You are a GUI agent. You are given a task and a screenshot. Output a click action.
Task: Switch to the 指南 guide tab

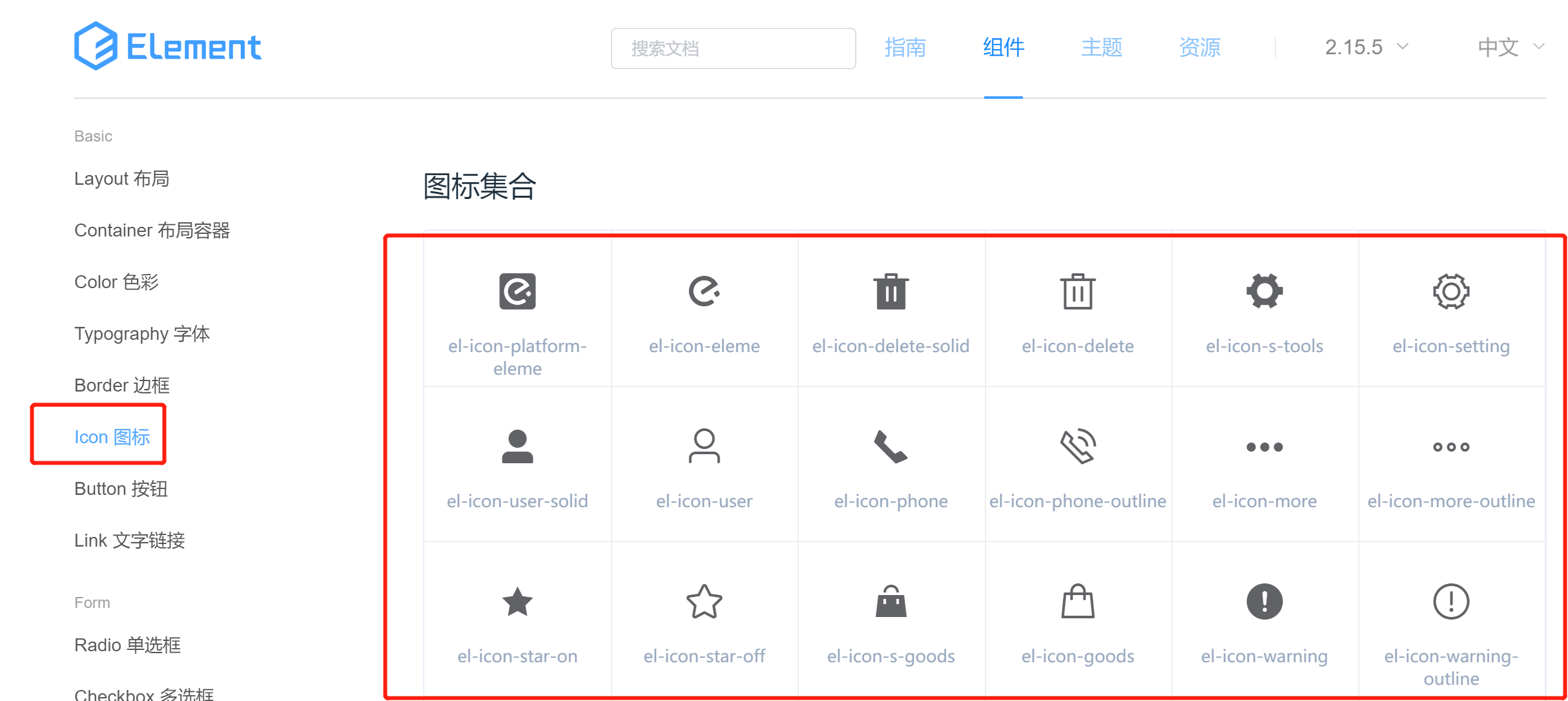(905, 47)
